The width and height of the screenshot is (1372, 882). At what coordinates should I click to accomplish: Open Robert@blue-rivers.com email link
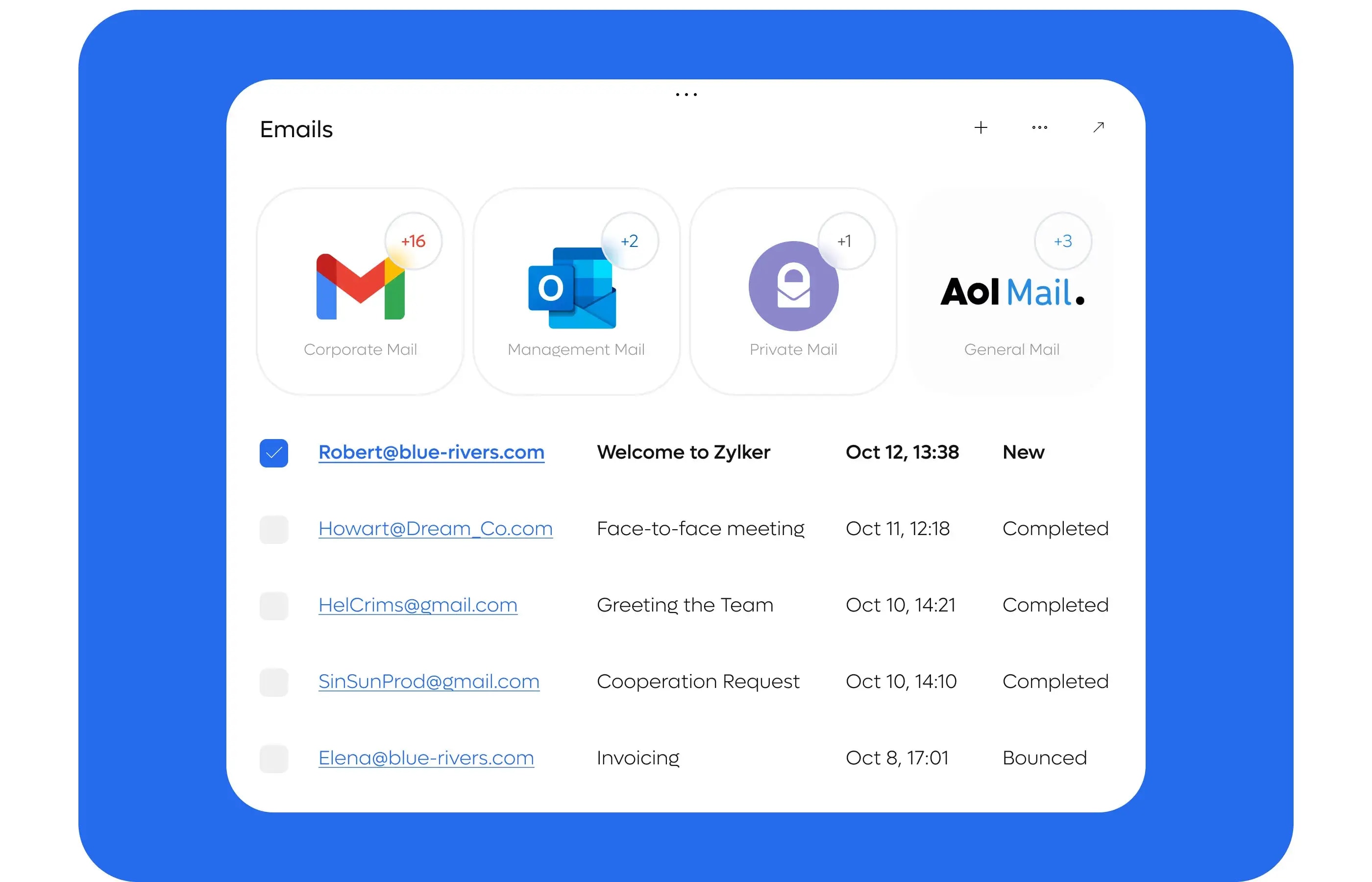coord(431,452)
